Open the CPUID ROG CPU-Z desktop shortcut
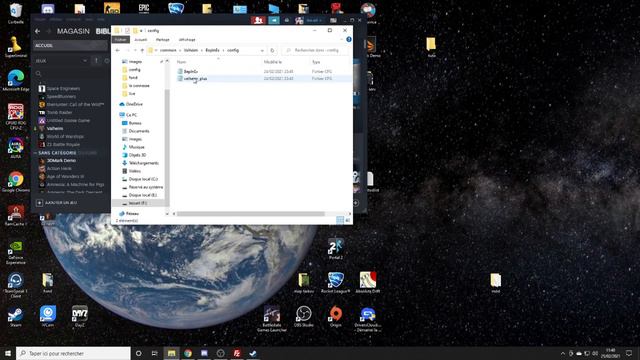The image size is (640, 360). (x=16, y=116)
